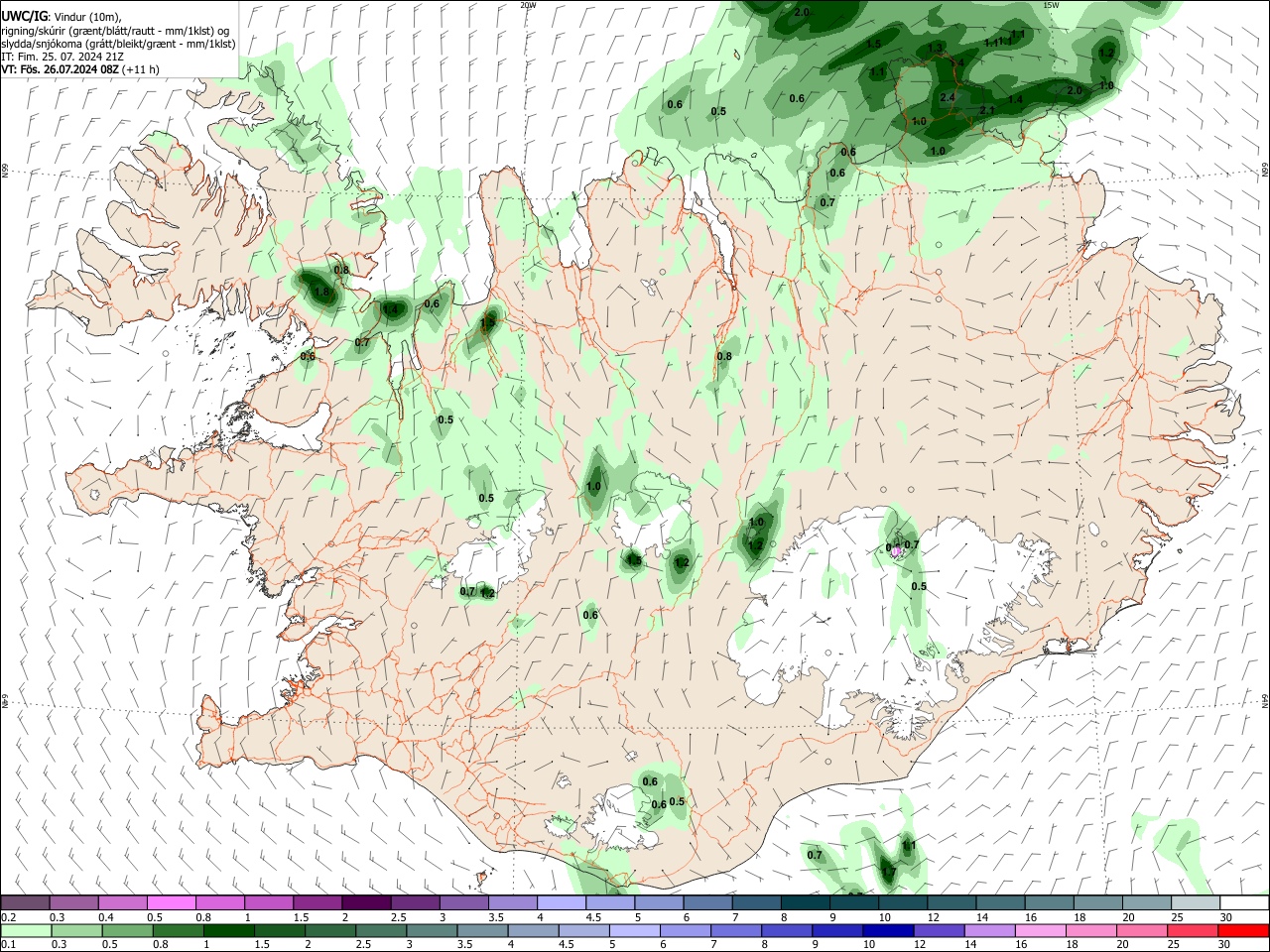
Task: Click the "0.1" label under rain legend
Action: 8,945
